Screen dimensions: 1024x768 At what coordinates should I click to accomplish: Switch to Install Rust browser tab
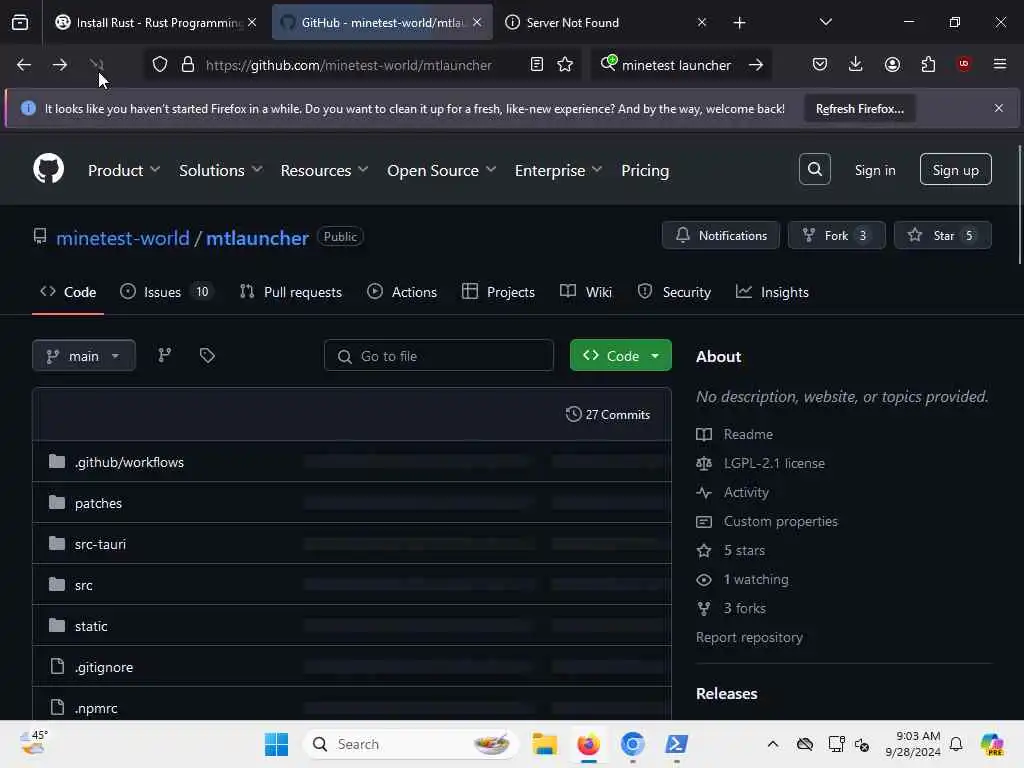click(x=157, y=22)
